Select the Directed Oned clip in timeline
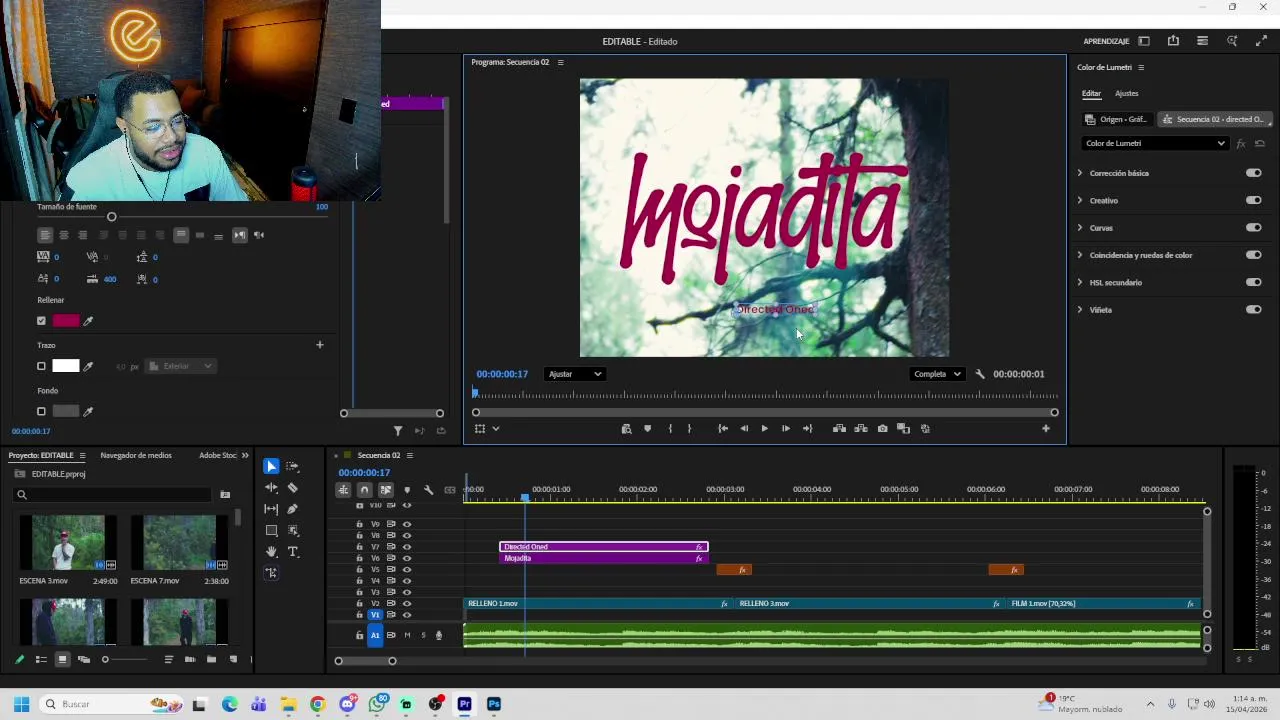1280x720 pixels. [604, 547]
